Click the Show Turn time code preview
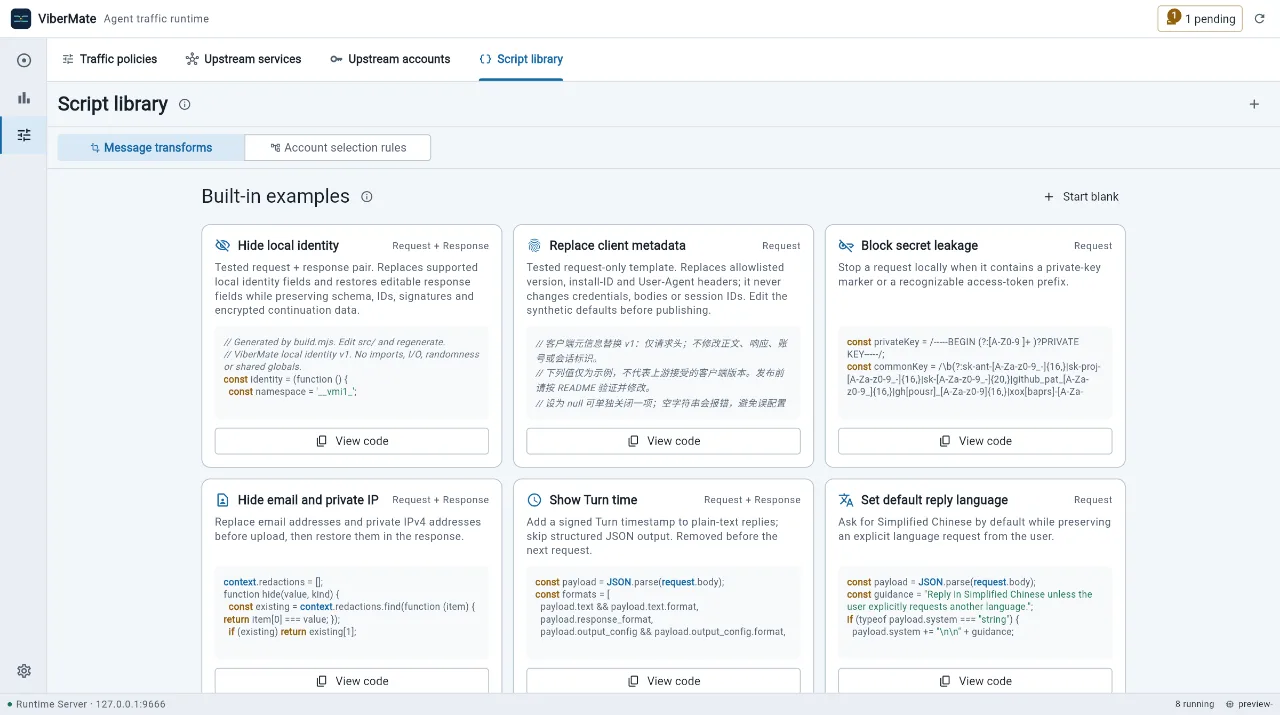This screenshot has height=715, width=1280. [663, 611]
